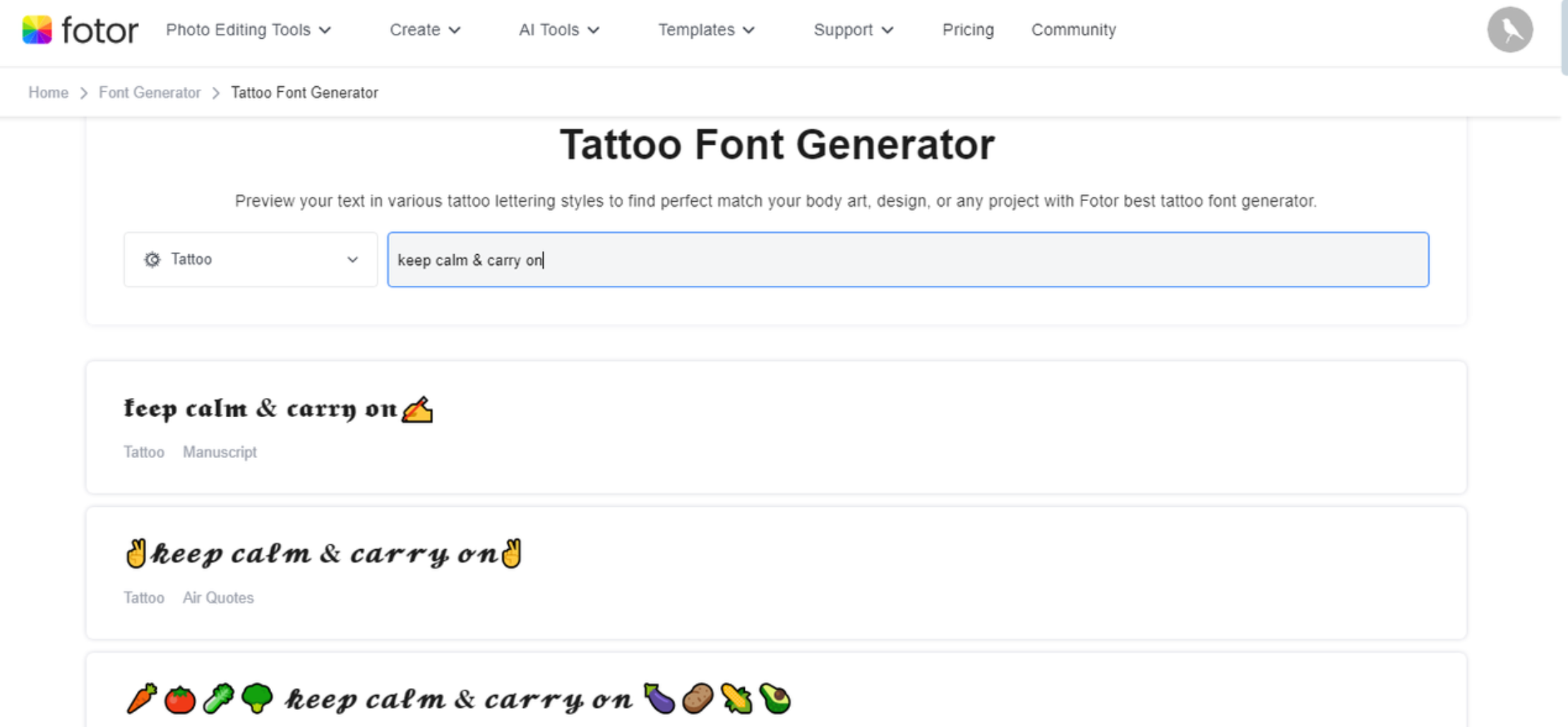Expand the Create menu

[x=425, y=30]
